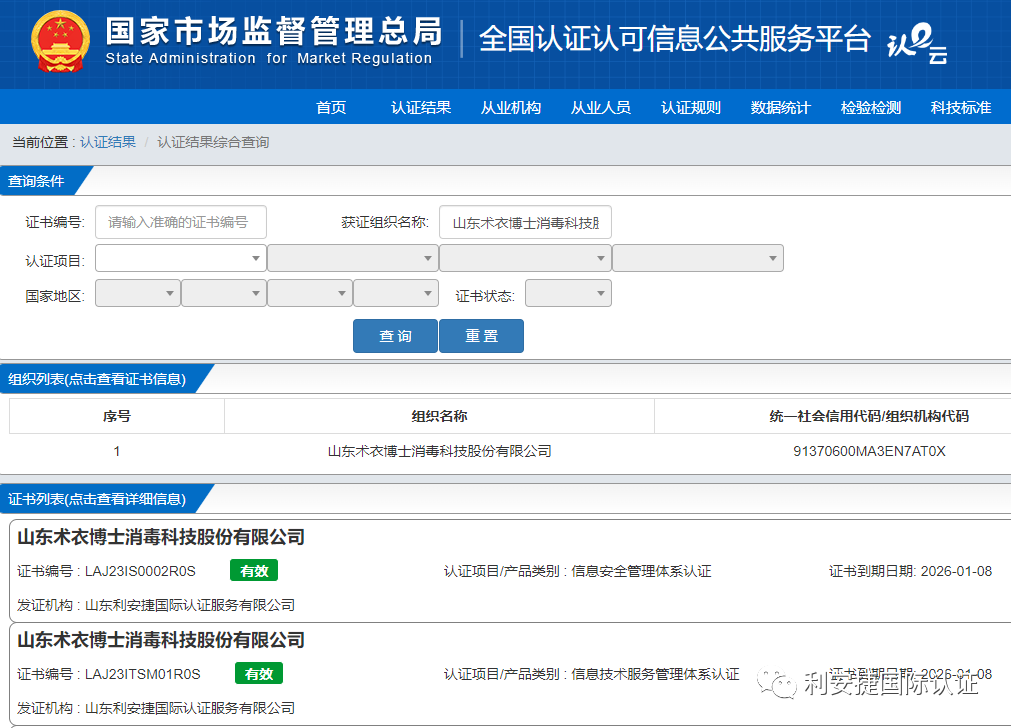The height and width of the screenshot is (728, 1011).
Task: Click 有效 badge for LAJ23IS0002R0S
Action: pos(254,571)
